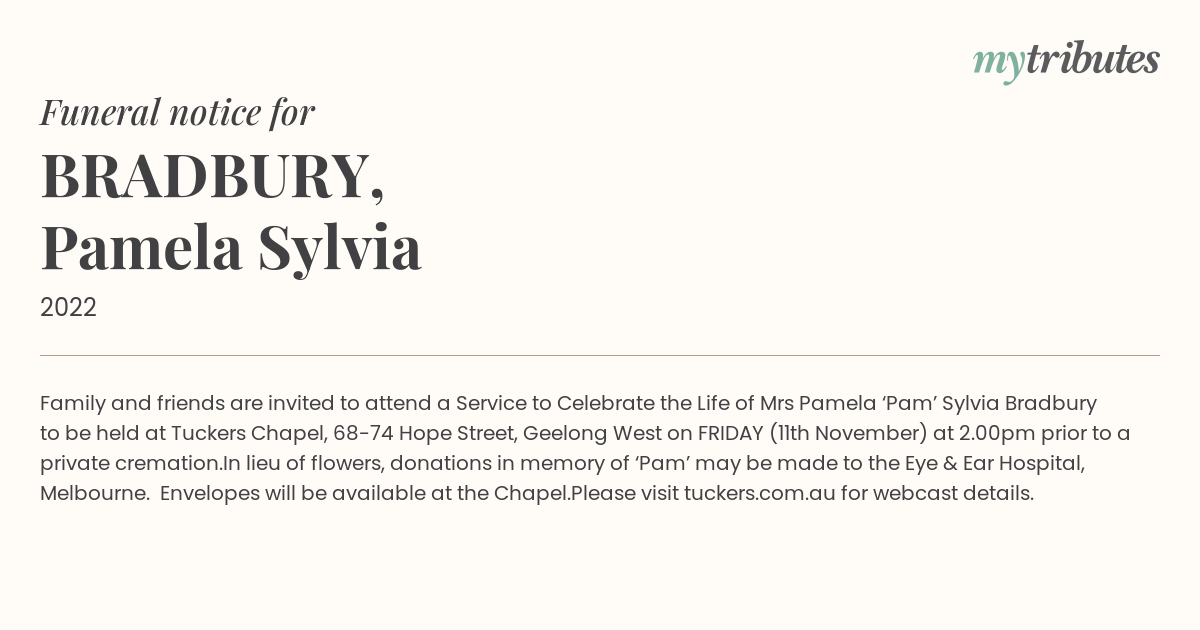This screenshot has width=1200, height=630.
Task: Select the word 'Melbourne' in notice
Action: pos(92,493)
